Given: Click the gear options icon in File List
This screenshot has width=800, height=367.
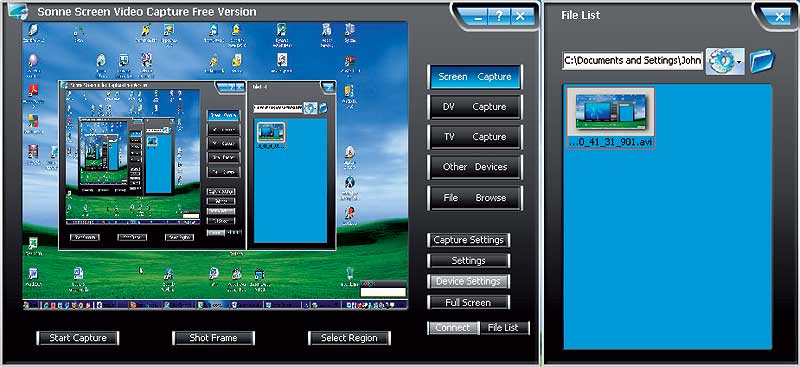Looking at the screenshot, I should 721,61.
